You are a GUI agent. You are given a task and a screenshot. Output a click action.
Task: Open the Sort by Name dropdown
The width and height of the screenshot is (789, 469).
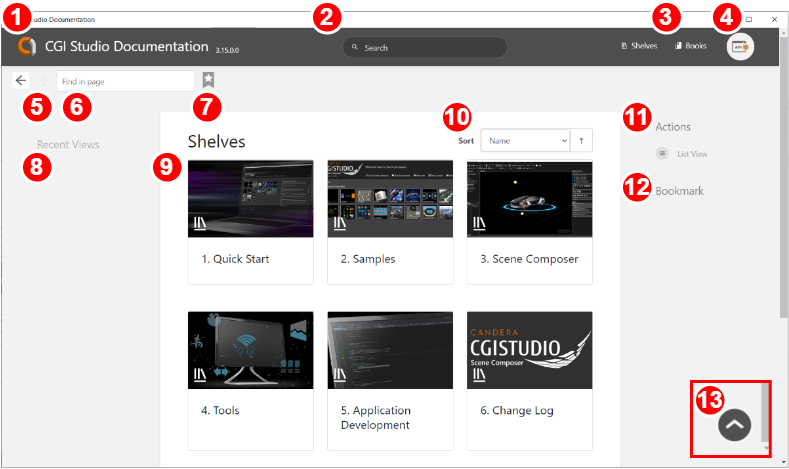pyautogui.click(x=526, y=140)
